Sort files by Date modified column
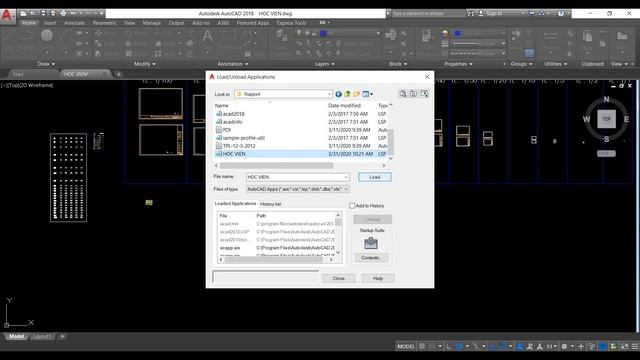Image resolution: width=640 pixels, height=360 pixels. 344,105
